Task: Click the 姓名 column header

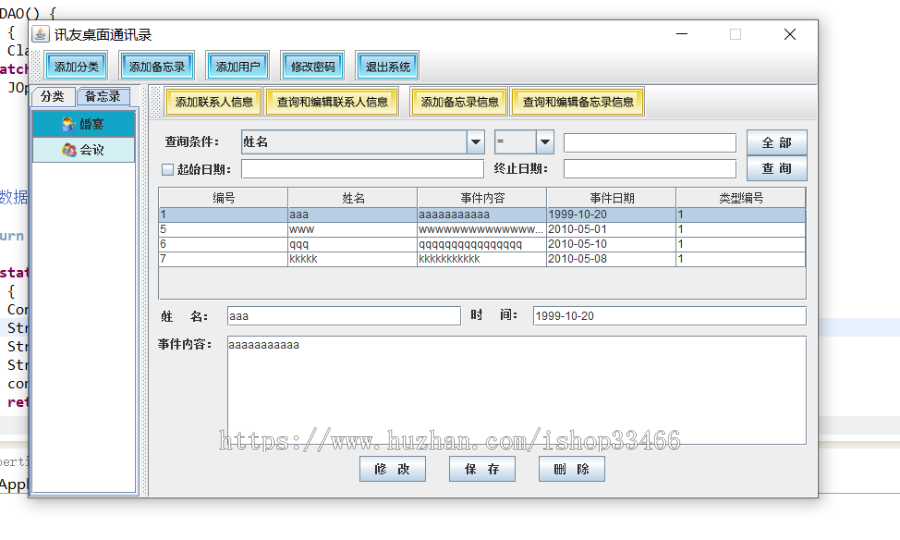Action: [352, 198]
